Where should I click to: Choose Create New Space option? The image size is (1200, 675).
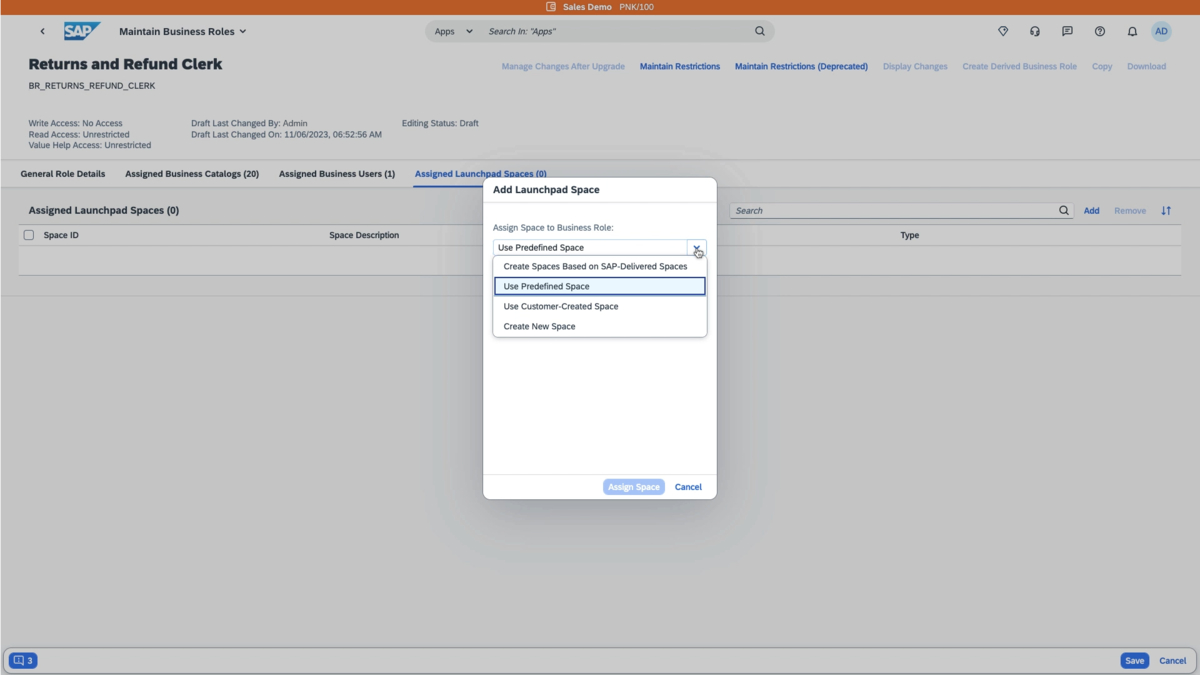tap(538, 326)
